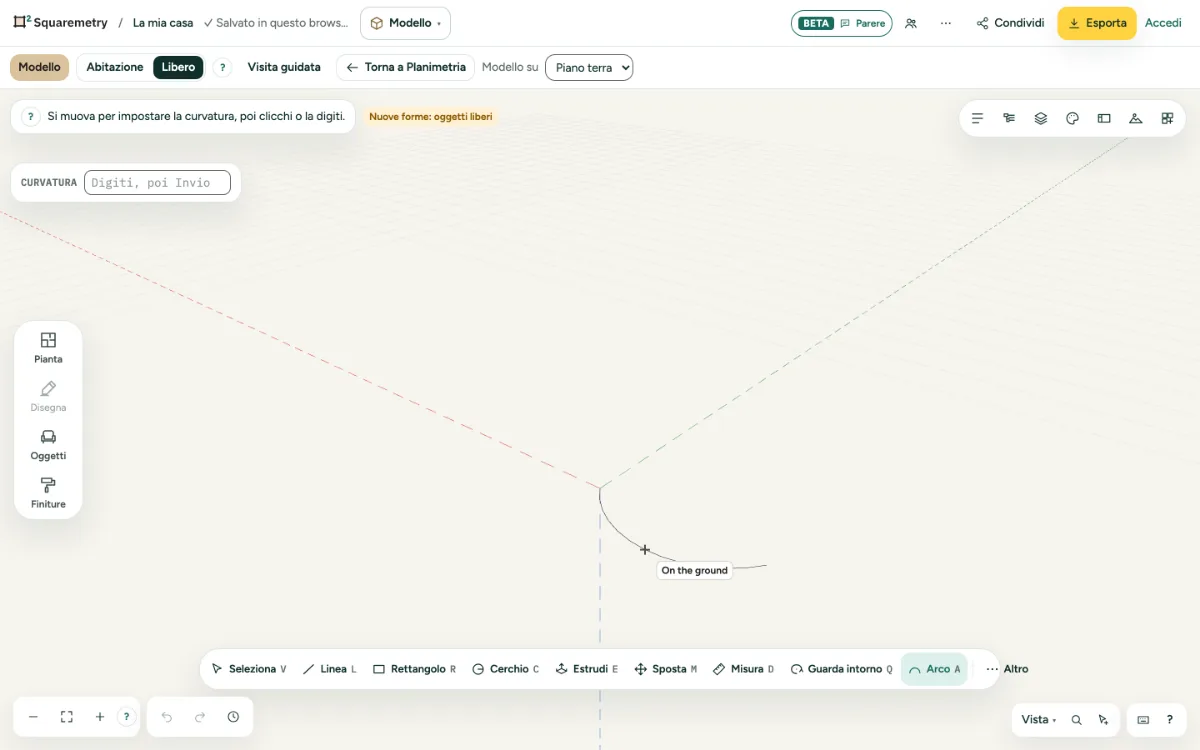The height and width of the screenshot is (750, 1200).
Task: Select the Linea drawing tool
Action: pos(329,669)
